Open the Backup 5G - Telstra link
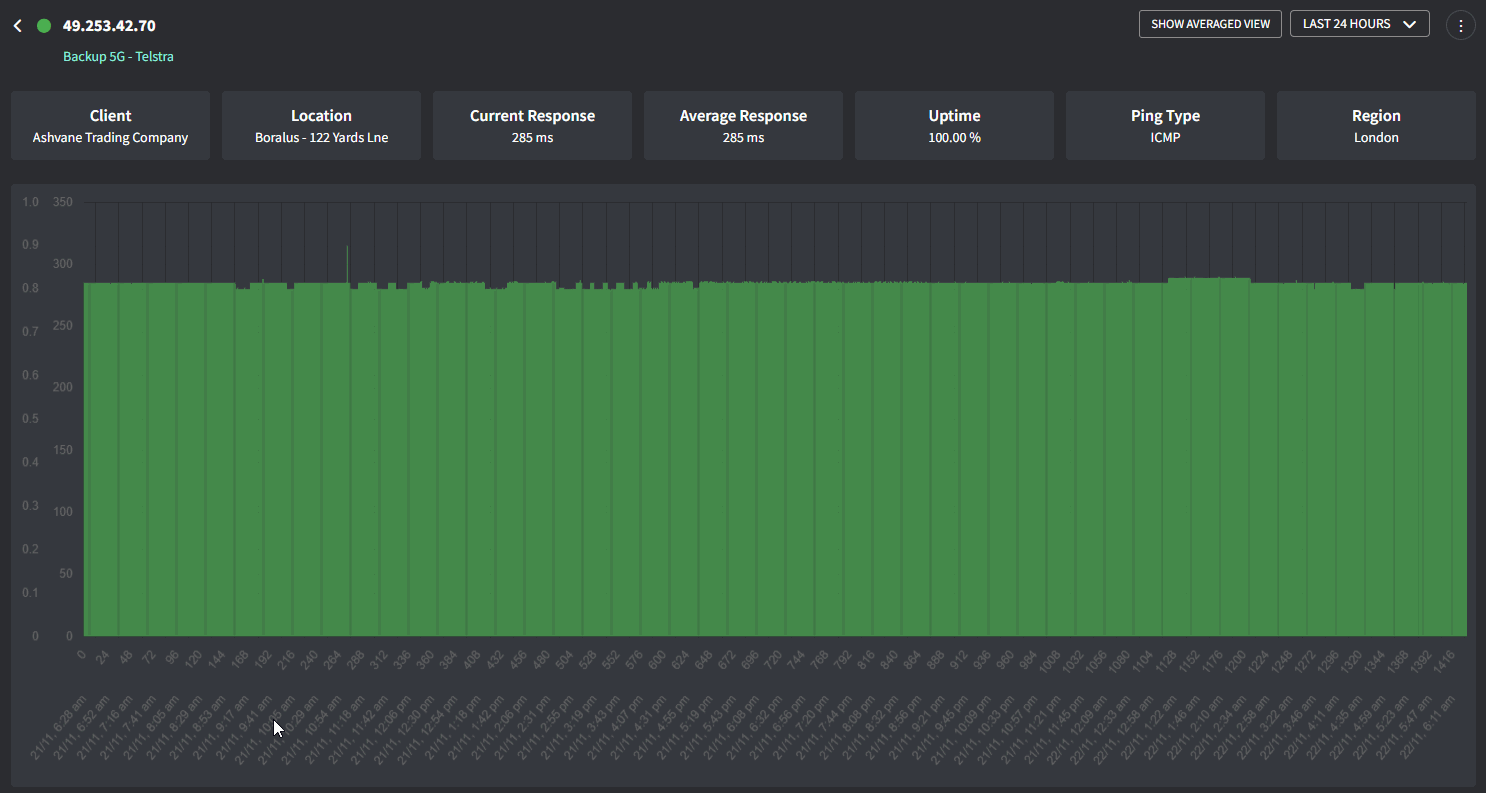This screenshot has width=1486, height=793. pyautogui.click(x=118, y=56)
